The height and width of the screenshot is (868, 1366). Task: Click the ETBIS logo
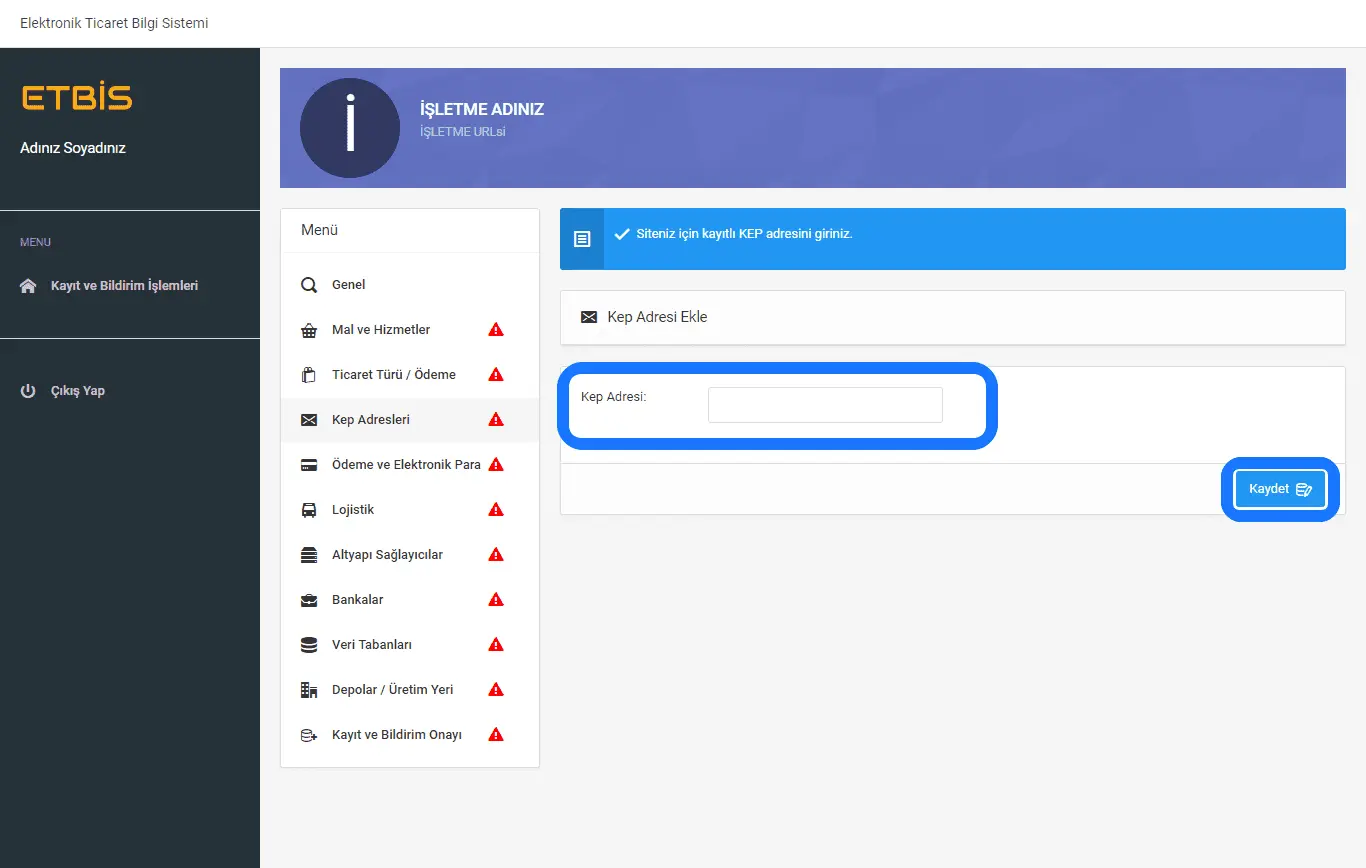click(76, 98)
